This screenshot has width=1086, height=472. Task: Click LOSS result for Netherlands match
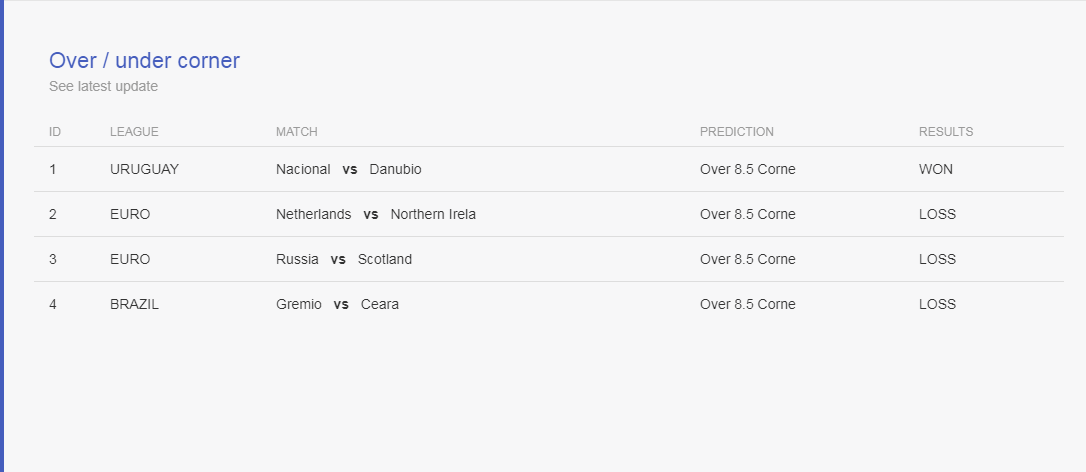(937, 214)
